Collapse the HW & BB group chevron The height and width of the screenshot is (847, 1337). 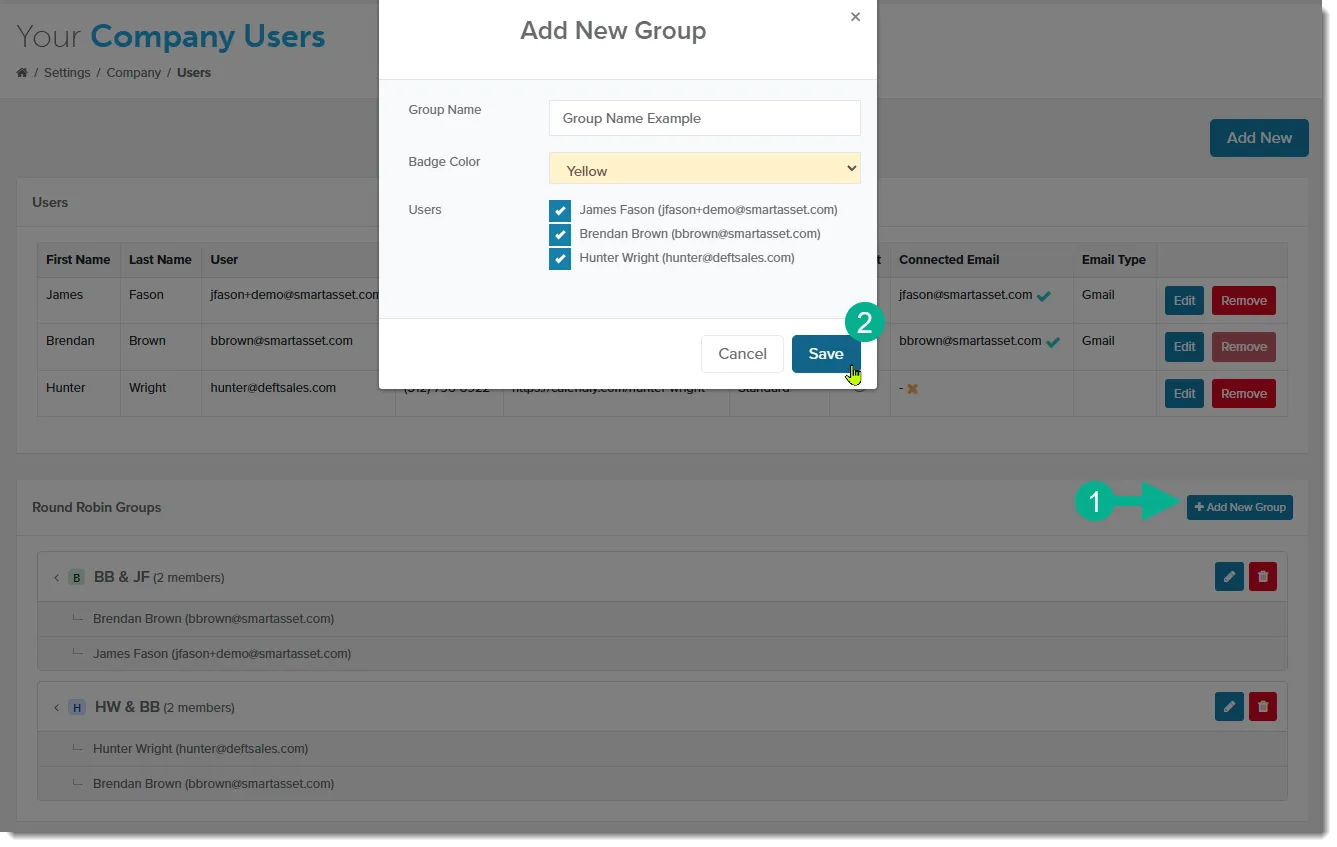tap(57, 708)
